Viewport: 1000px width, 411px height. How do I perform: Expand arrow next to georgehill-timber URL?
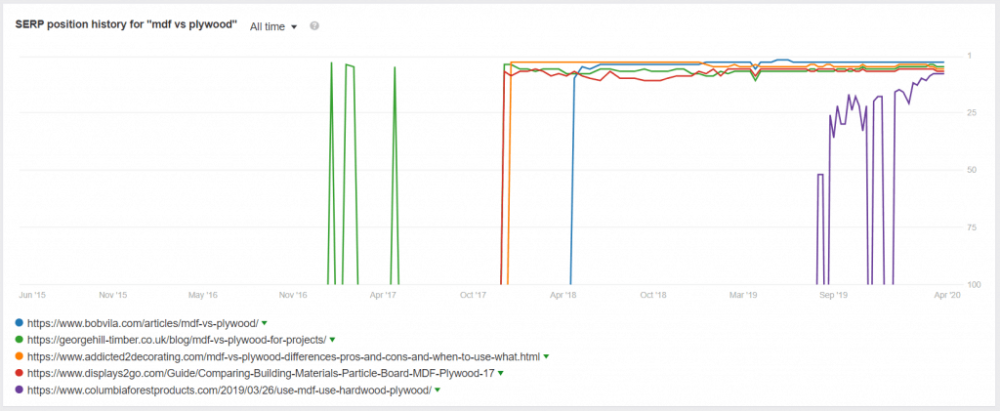click(332, 340)
